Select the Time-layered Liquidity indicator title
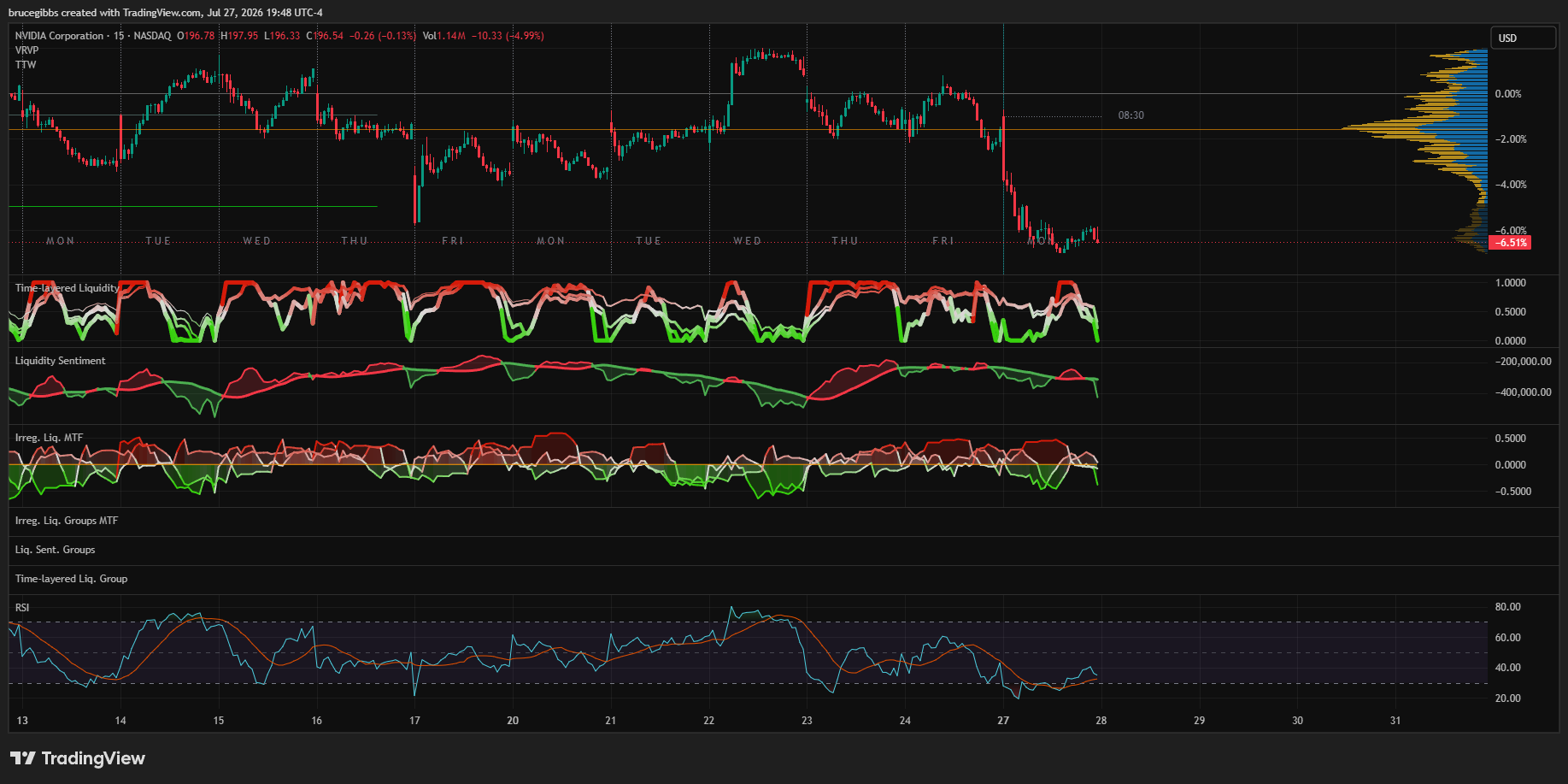This screenshot has height=784, width=1568. 67,288
